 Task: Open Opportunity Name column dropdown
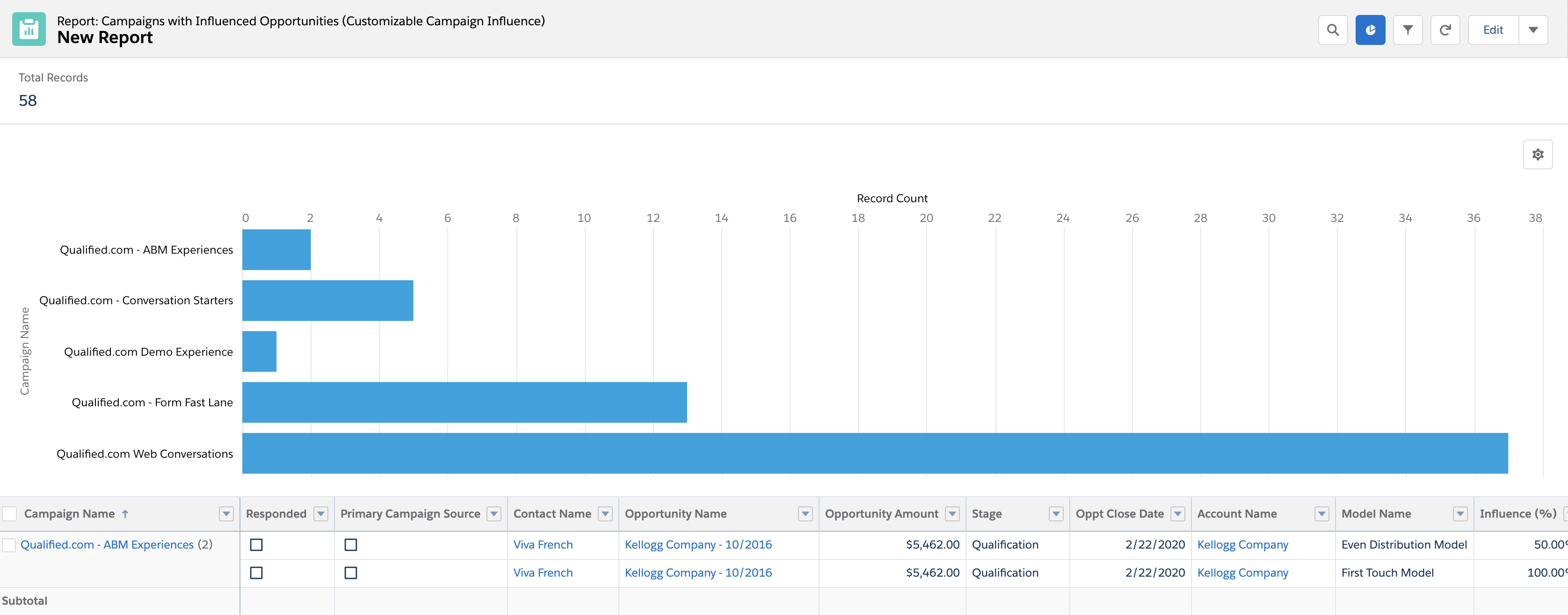pyautogui.click(x=806, y=514)
